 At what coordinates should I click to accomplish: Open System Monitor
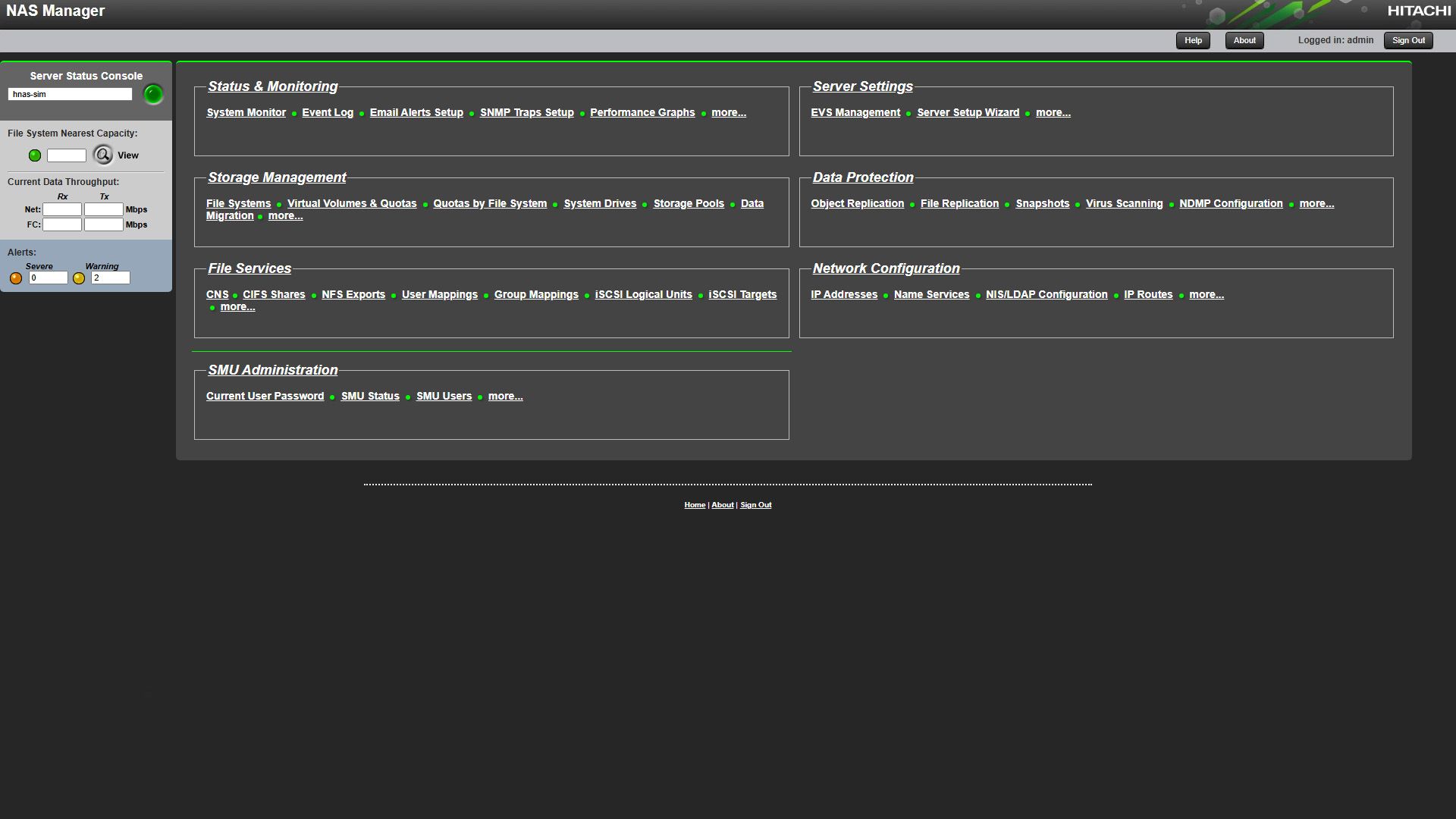246,112
